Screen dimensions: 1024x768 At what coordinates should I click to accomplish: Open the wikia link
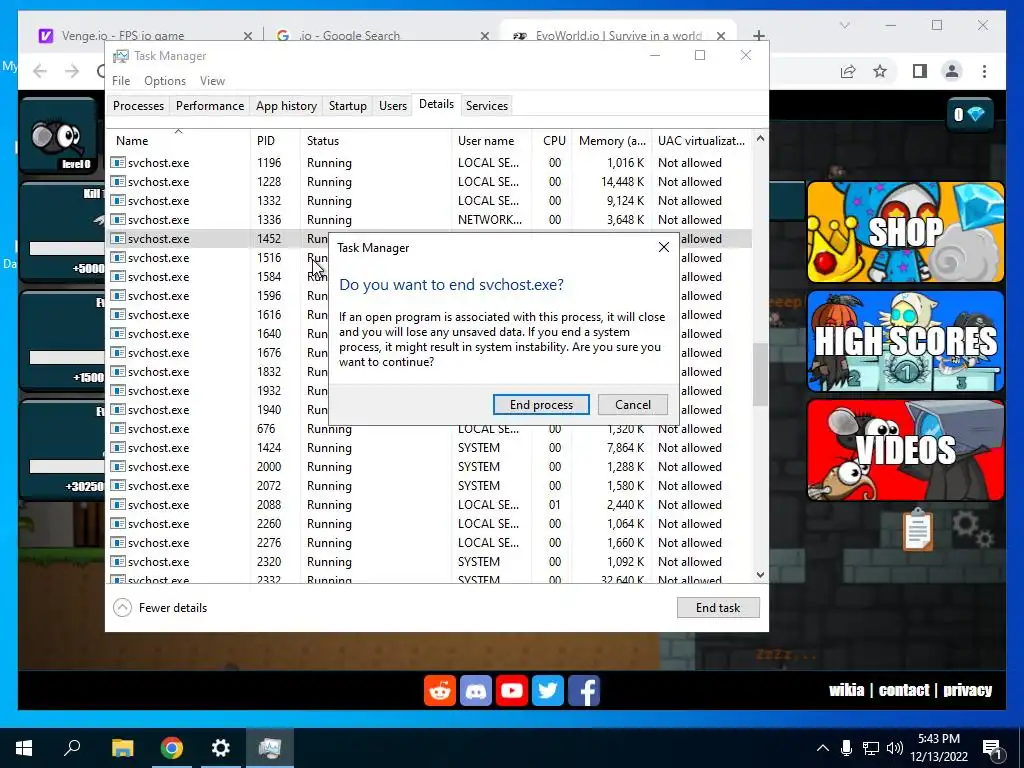pyautogui.click(x=846, y=690)
